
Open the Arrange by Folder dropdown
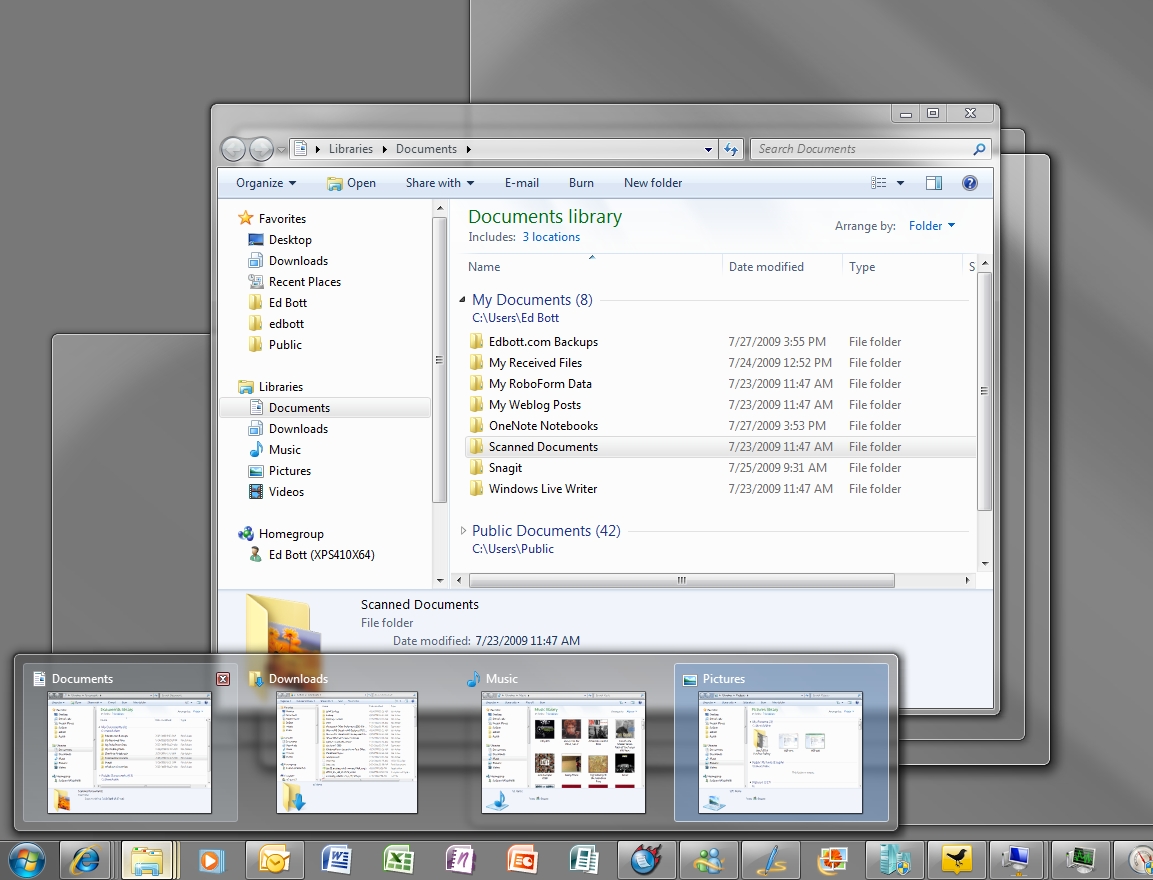pos(931,226)
